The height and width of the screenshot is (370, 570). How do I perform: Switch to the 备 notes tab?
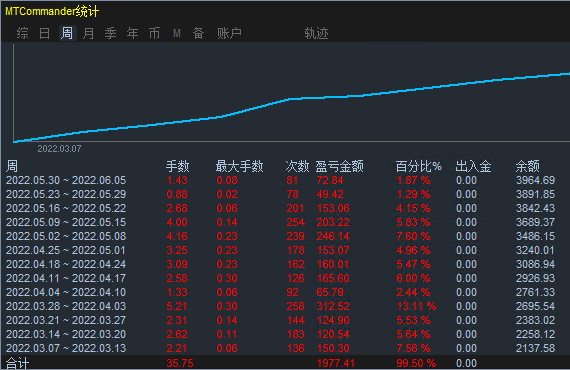tap(198, 33)
